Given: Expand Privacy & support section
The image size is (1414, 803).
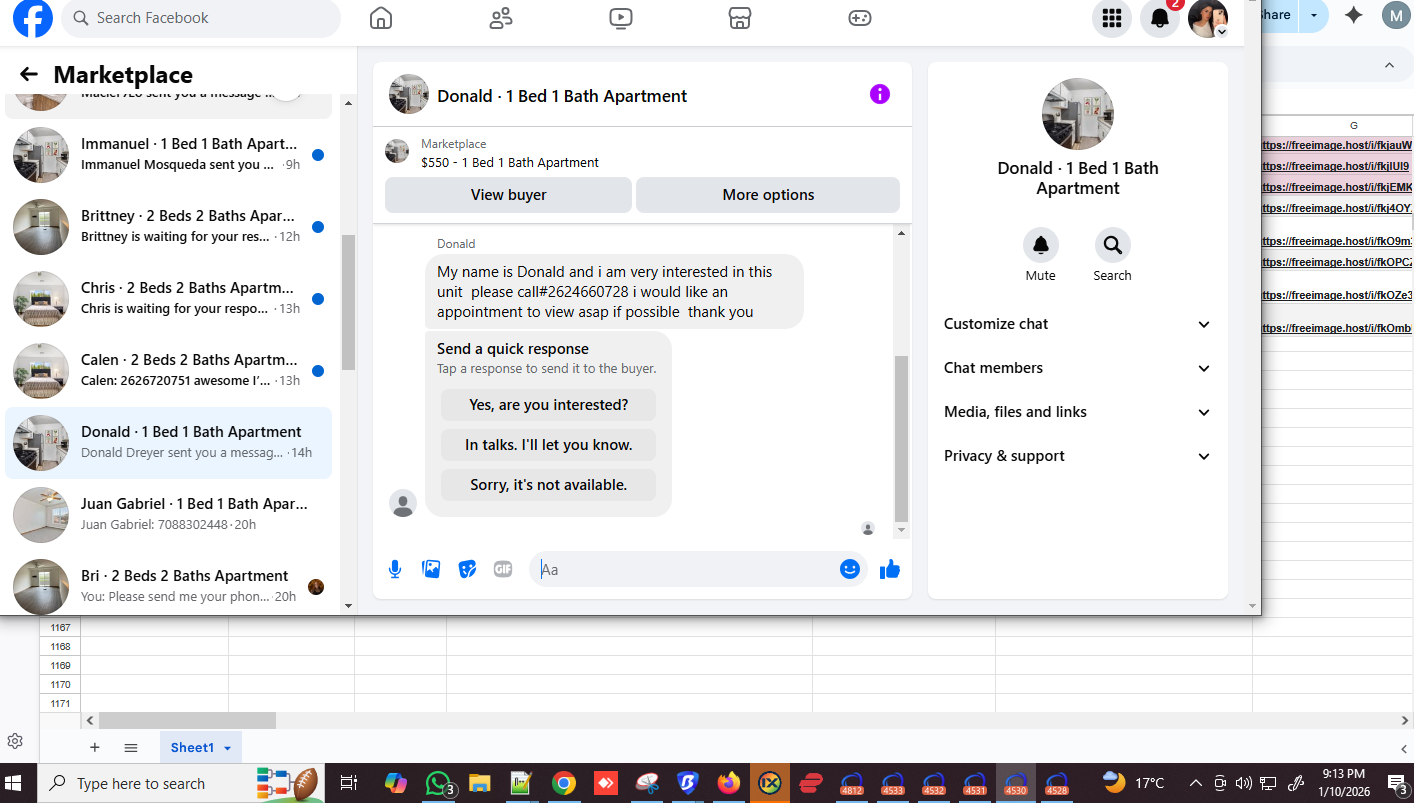Looking at the screenshot, I should pos(1077,456).
